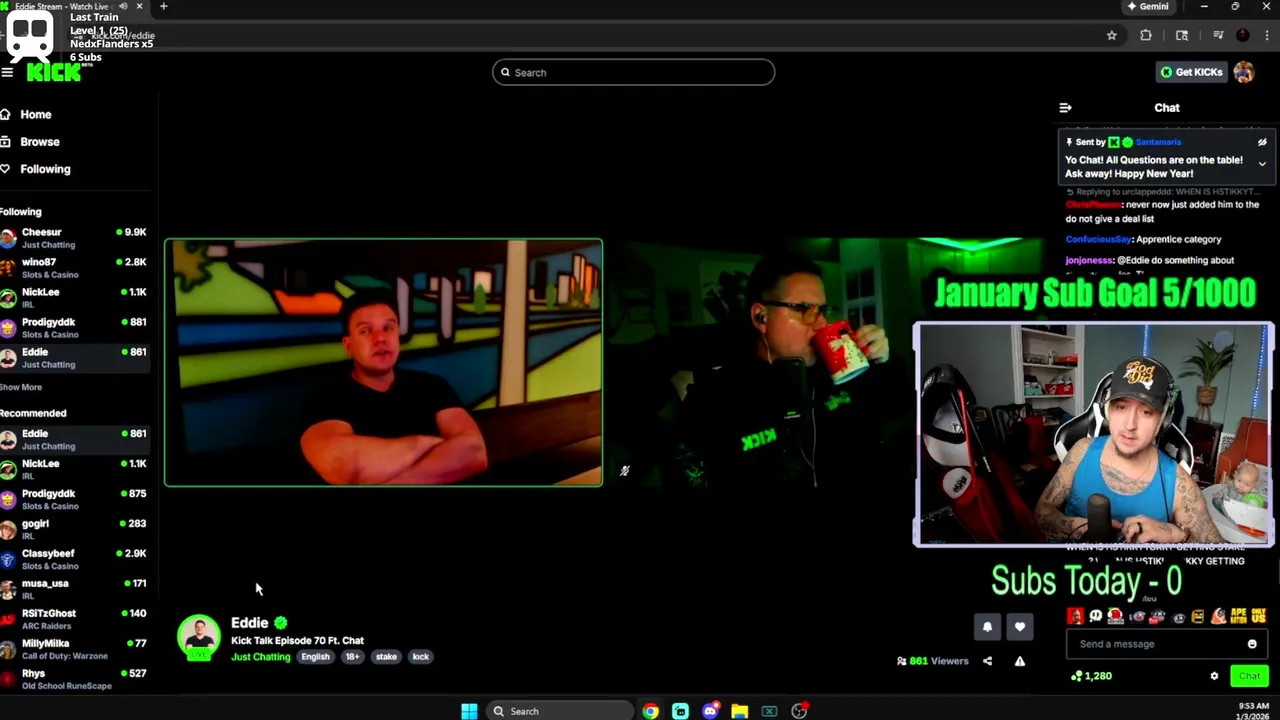Open musa_usa recommended channel

75,589
